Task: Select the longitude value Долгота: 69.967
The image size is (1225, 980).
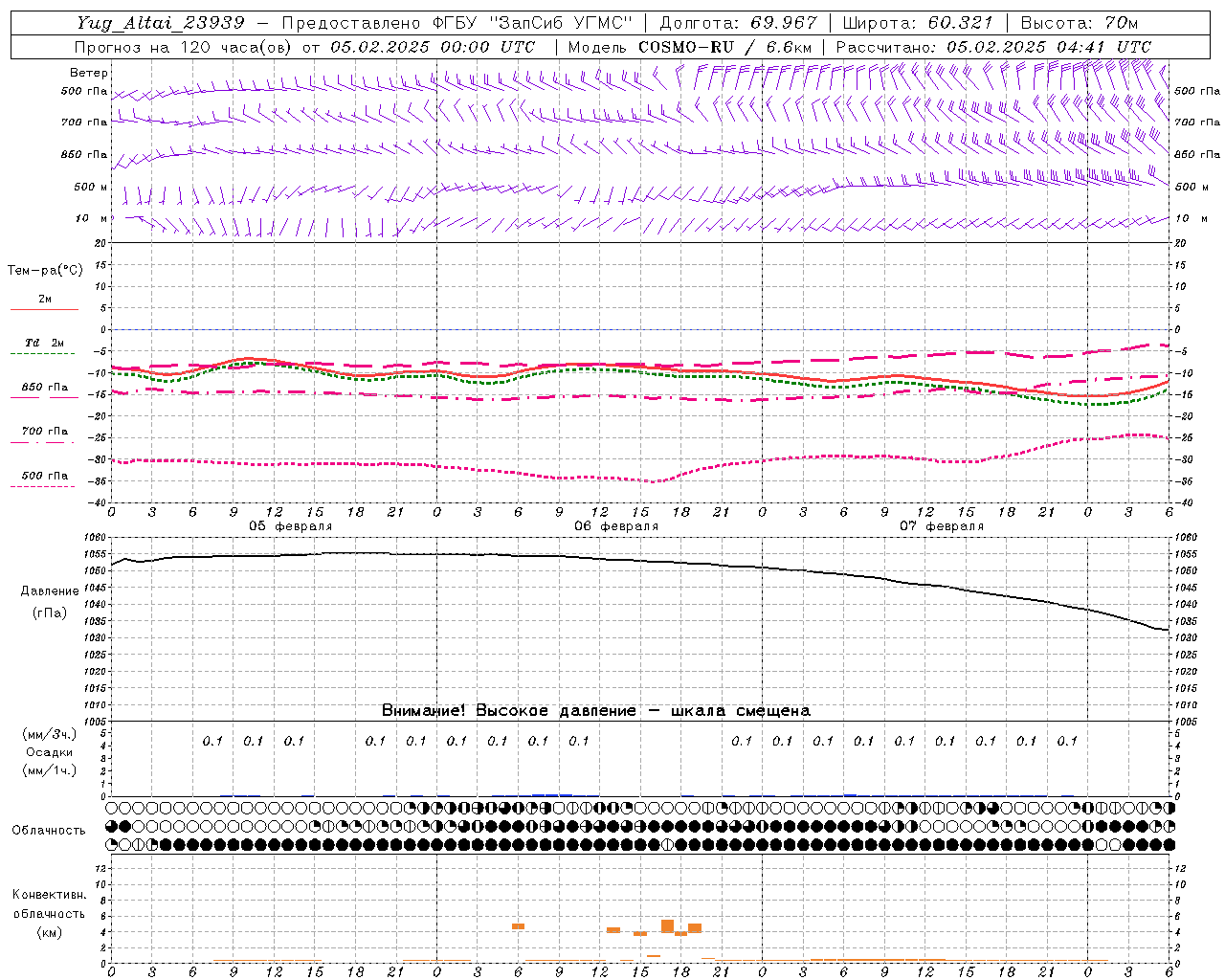Action: [739, 23]
